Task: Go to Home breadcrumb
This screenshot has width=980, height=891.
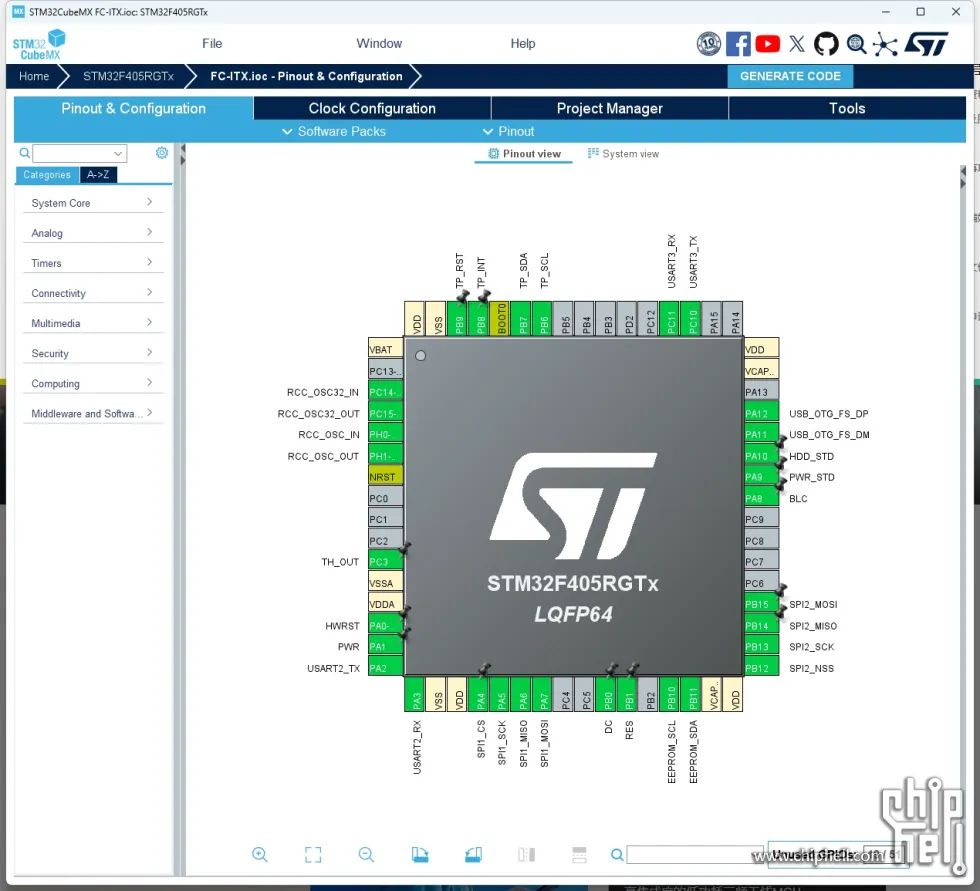Action: (x=34, y=76)
